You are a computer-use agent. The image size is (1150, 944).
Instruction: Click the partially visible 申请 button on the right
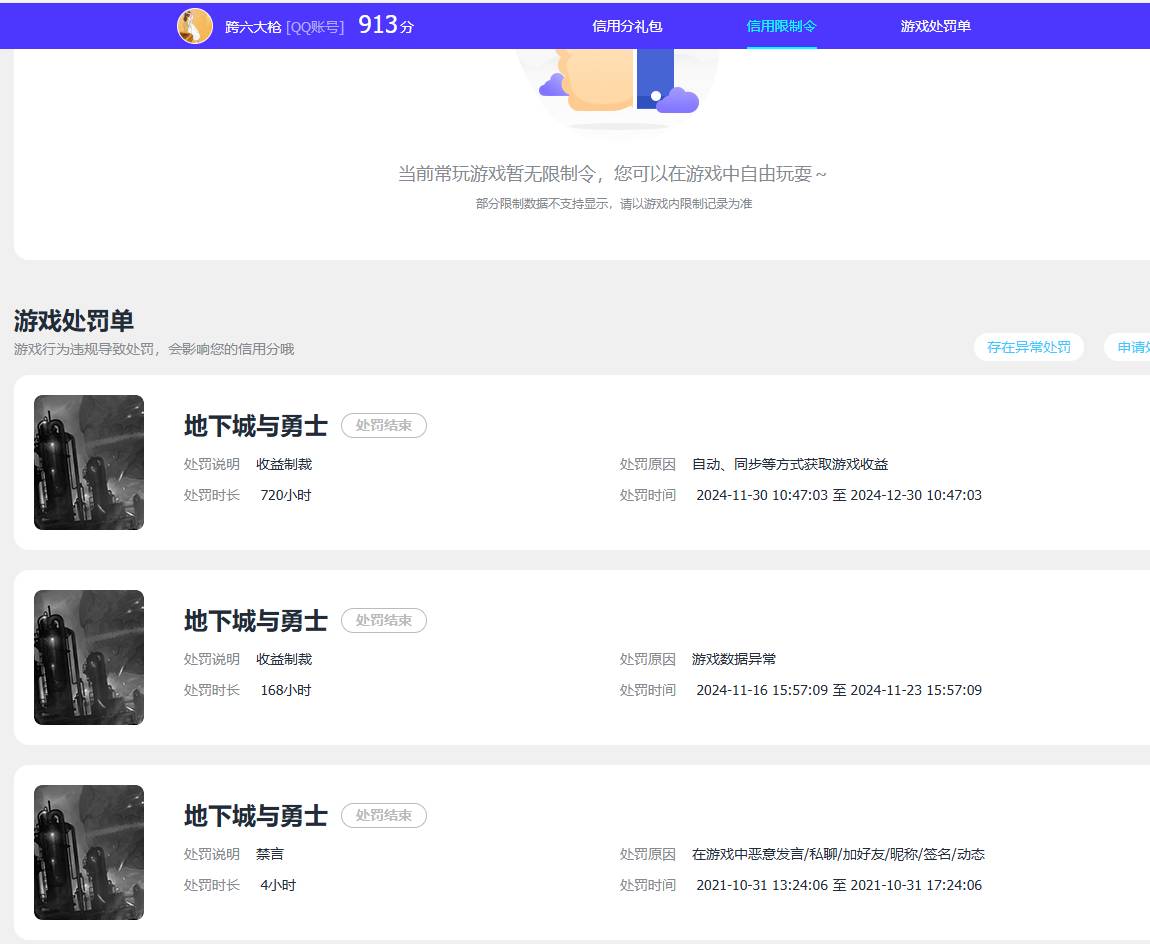[x=1135, y=347]
